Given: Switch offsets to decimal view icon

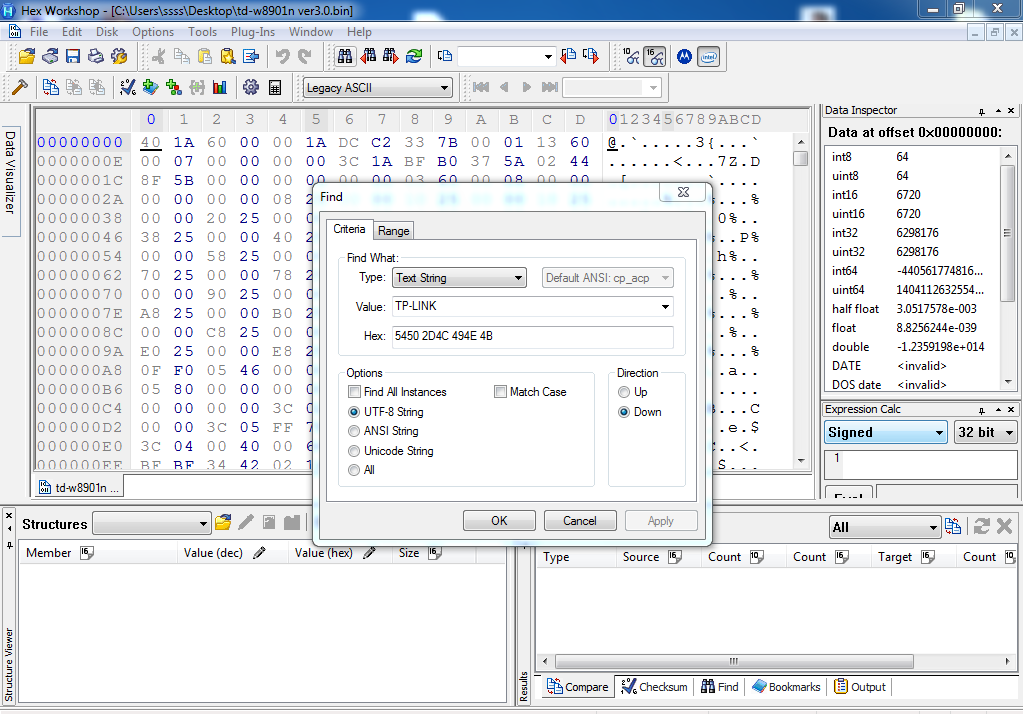Looking at the screenshot, I should pyautogui.click(x=631, y=57).
